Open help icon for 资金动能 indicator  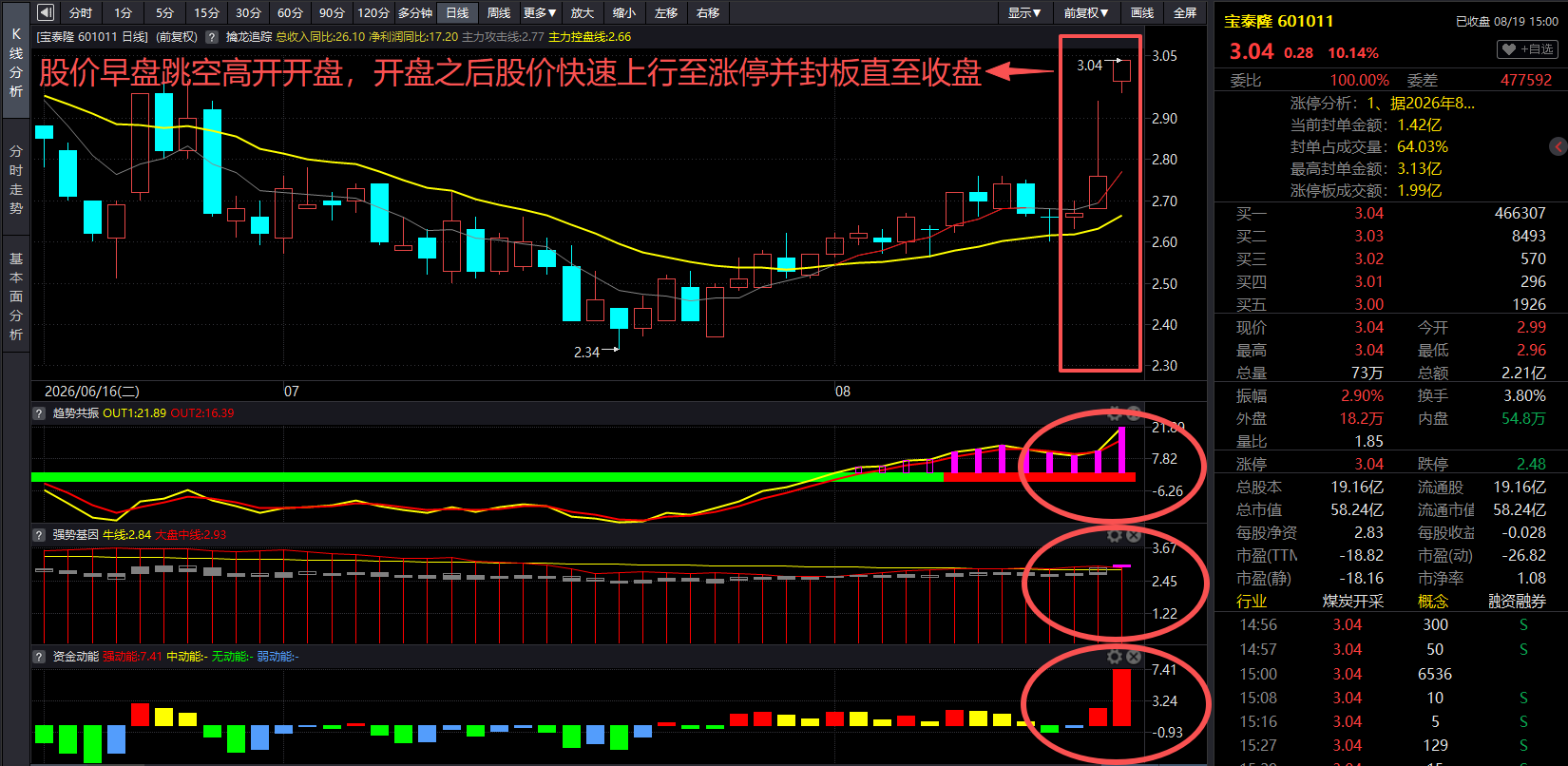(39, 657)
